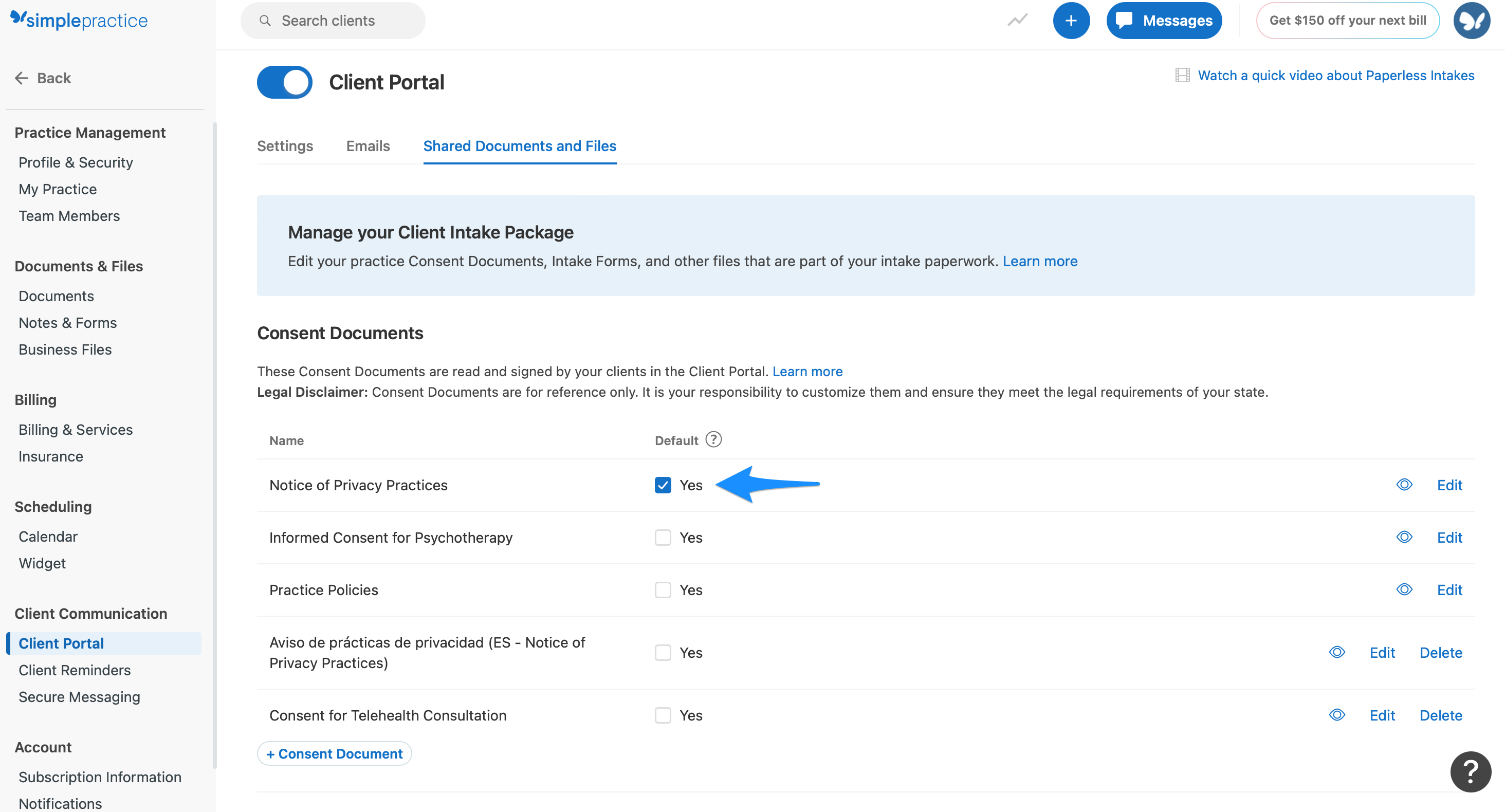Add a new Consent Document
Viewport: 1505px width, 812px height.
334,753
